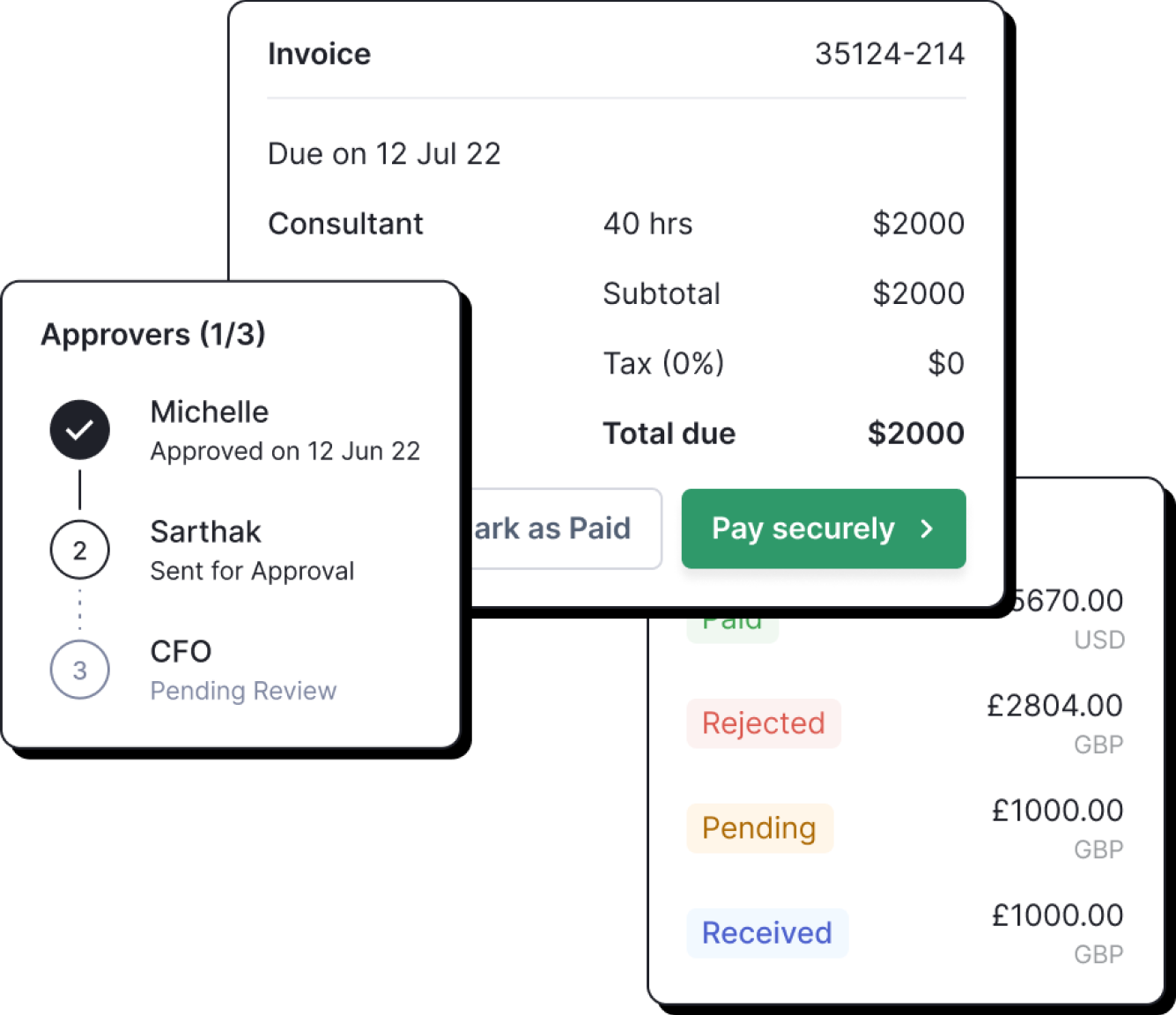Image resolution: width=1176 pixels, height=1015 pixels.
Task: Click Michelle's approved checkmark icon
Action: pyautogui.click(x=80, y=430)
